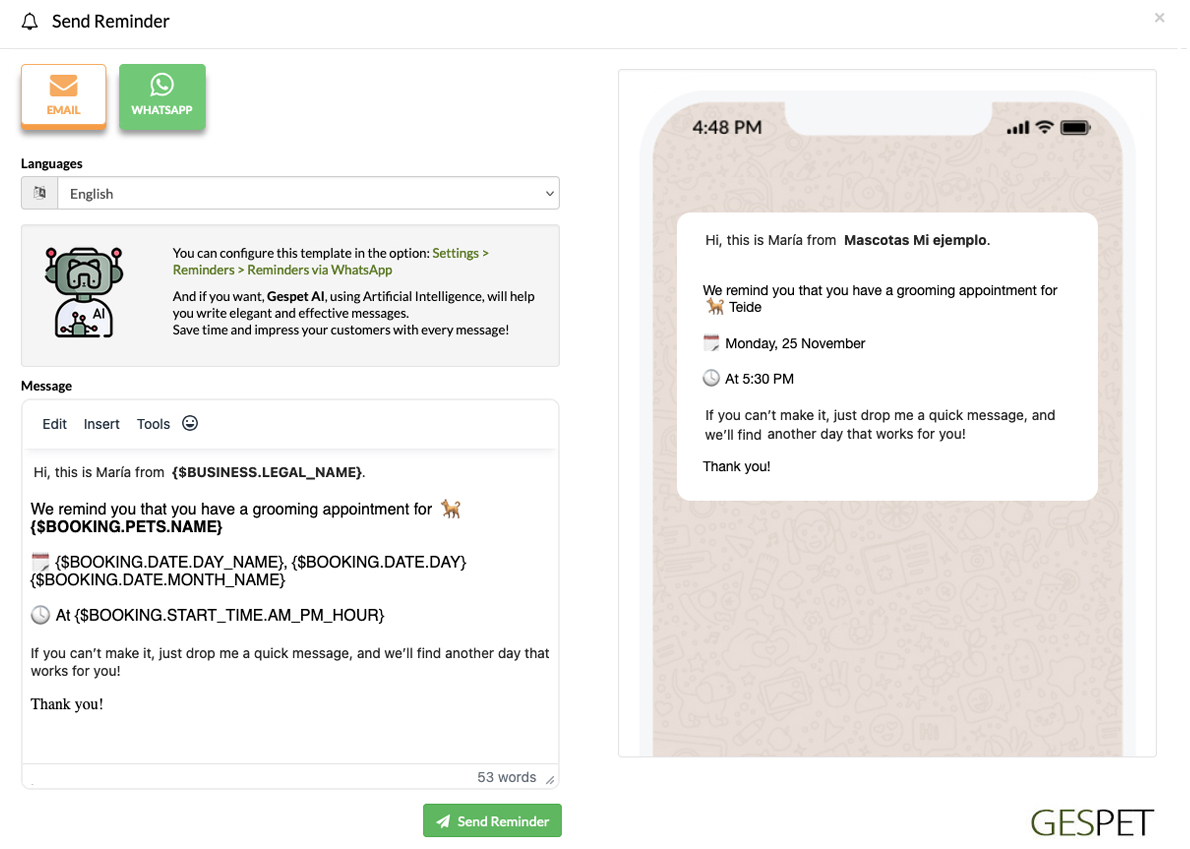Open the Tools menu in editor
Viewport: 1190px width, 849px height.
pyautogui.click(x=153, y=424)
